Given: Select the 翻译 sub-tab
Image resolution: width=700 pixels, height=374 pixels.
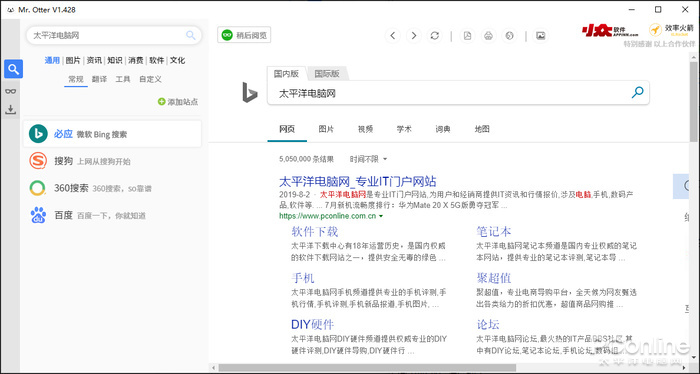Looking at the screenshot, I should (x=100, y=79).
